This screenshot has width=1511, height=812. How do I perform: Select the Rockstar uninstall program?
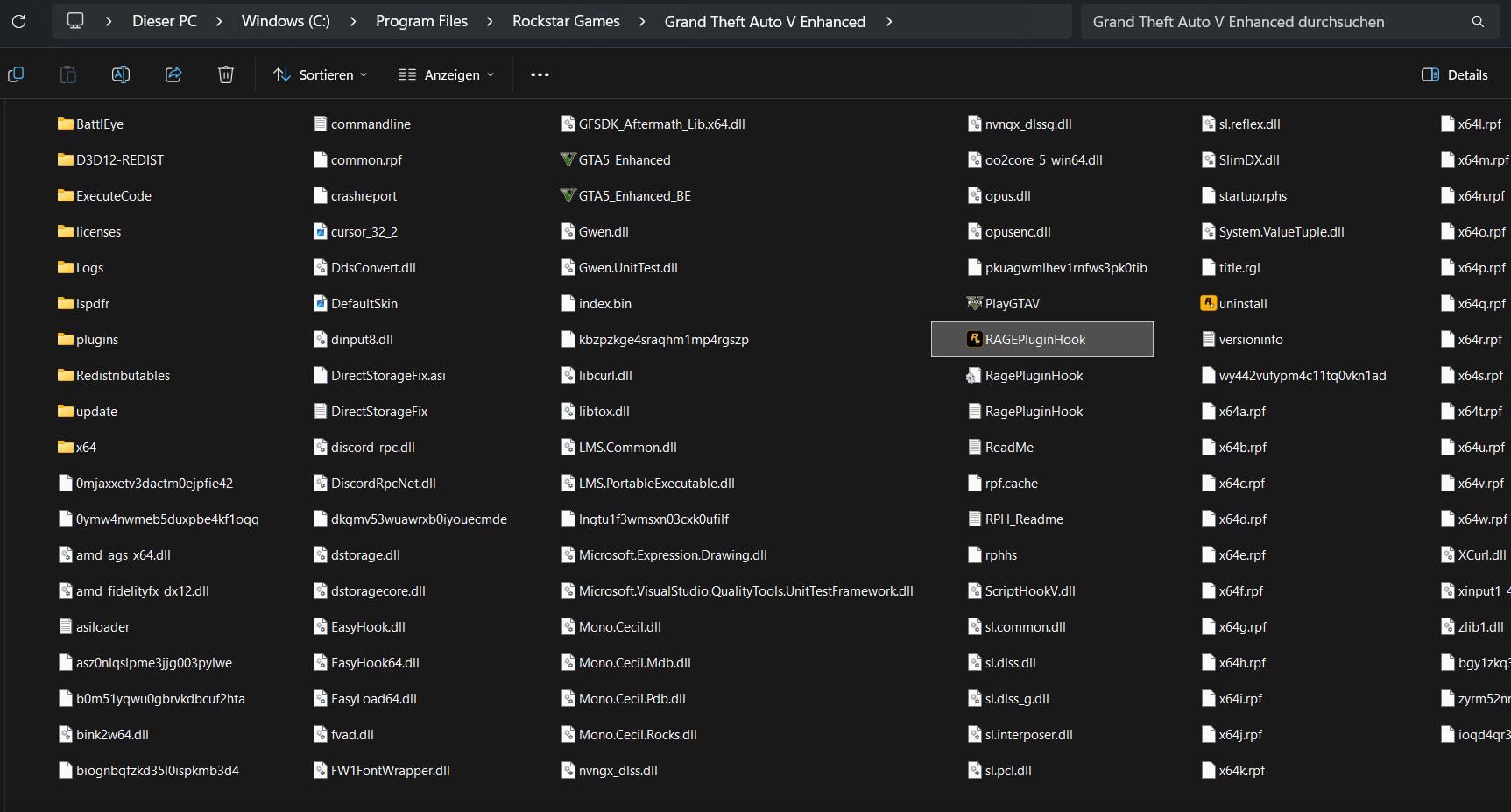(1234, 303)
